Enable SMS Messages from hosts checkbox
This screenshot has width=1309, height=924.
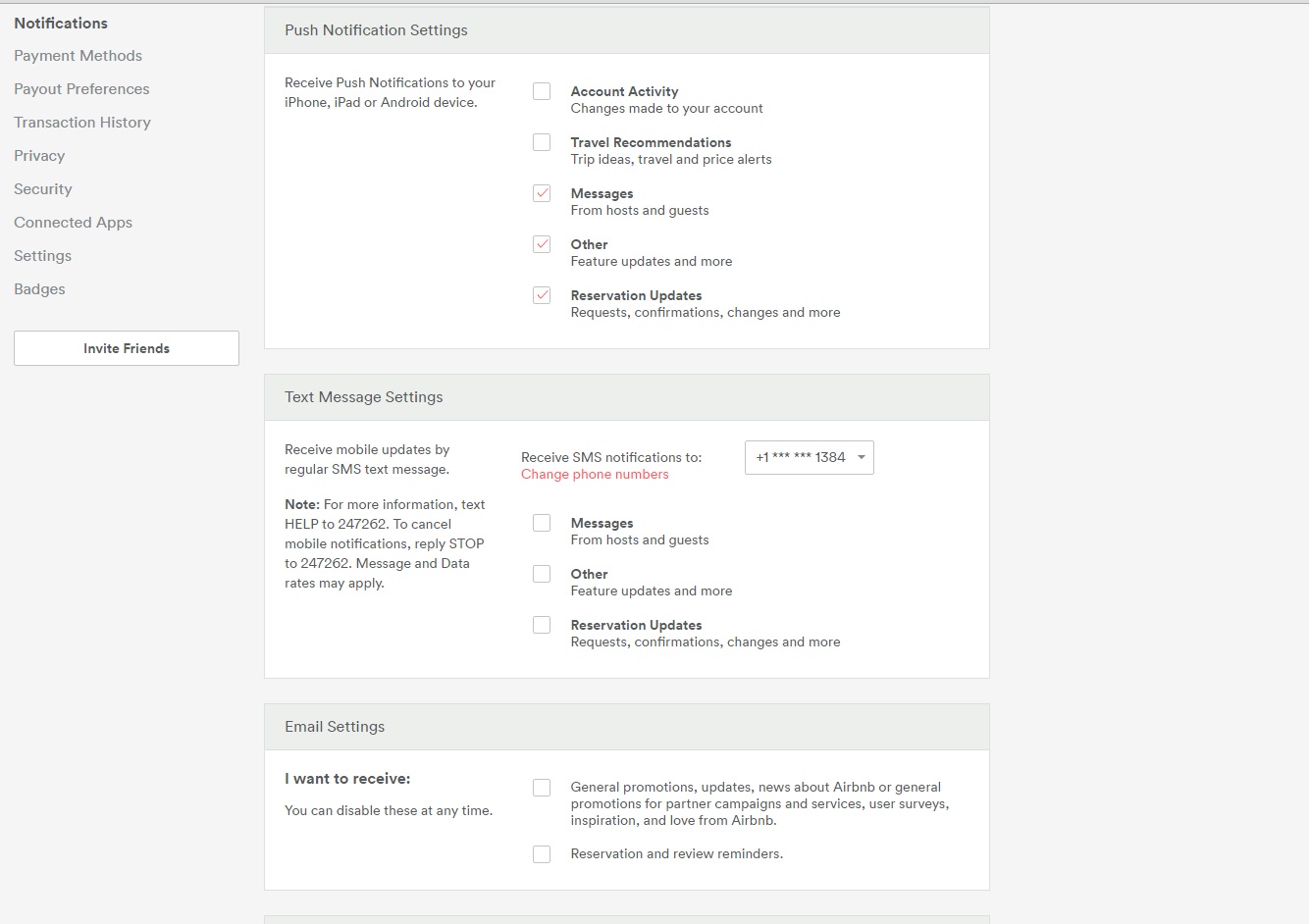point(542,523)
